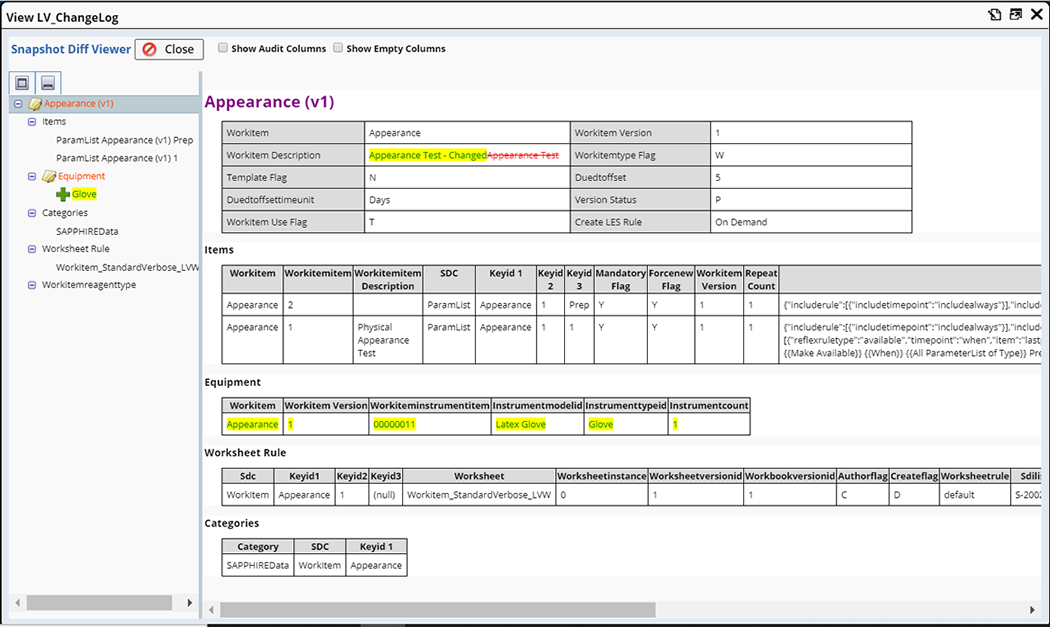Toggle the Workitemreagenttype tree node

31,285
